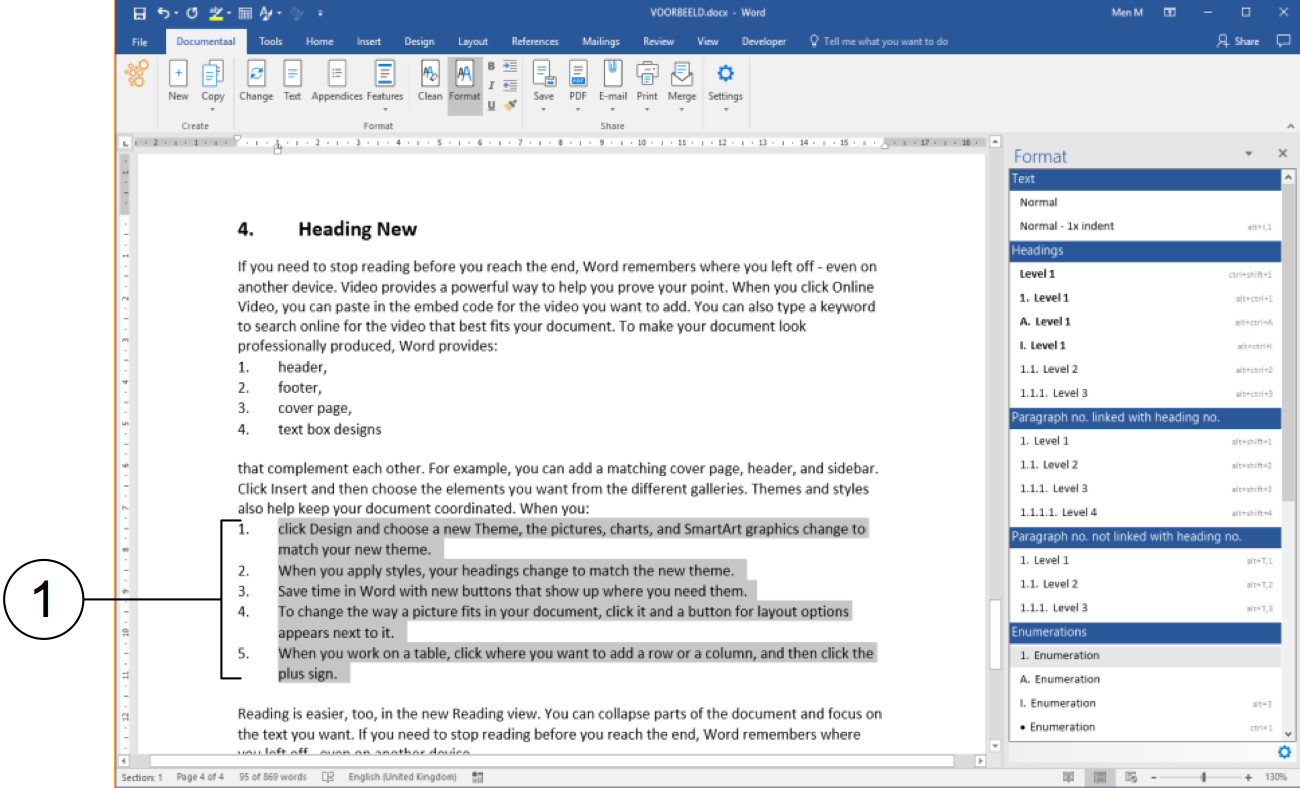Click the Clean formatting icon
The height and width of the screenshot is (788, 1300).
click(430, 73)
